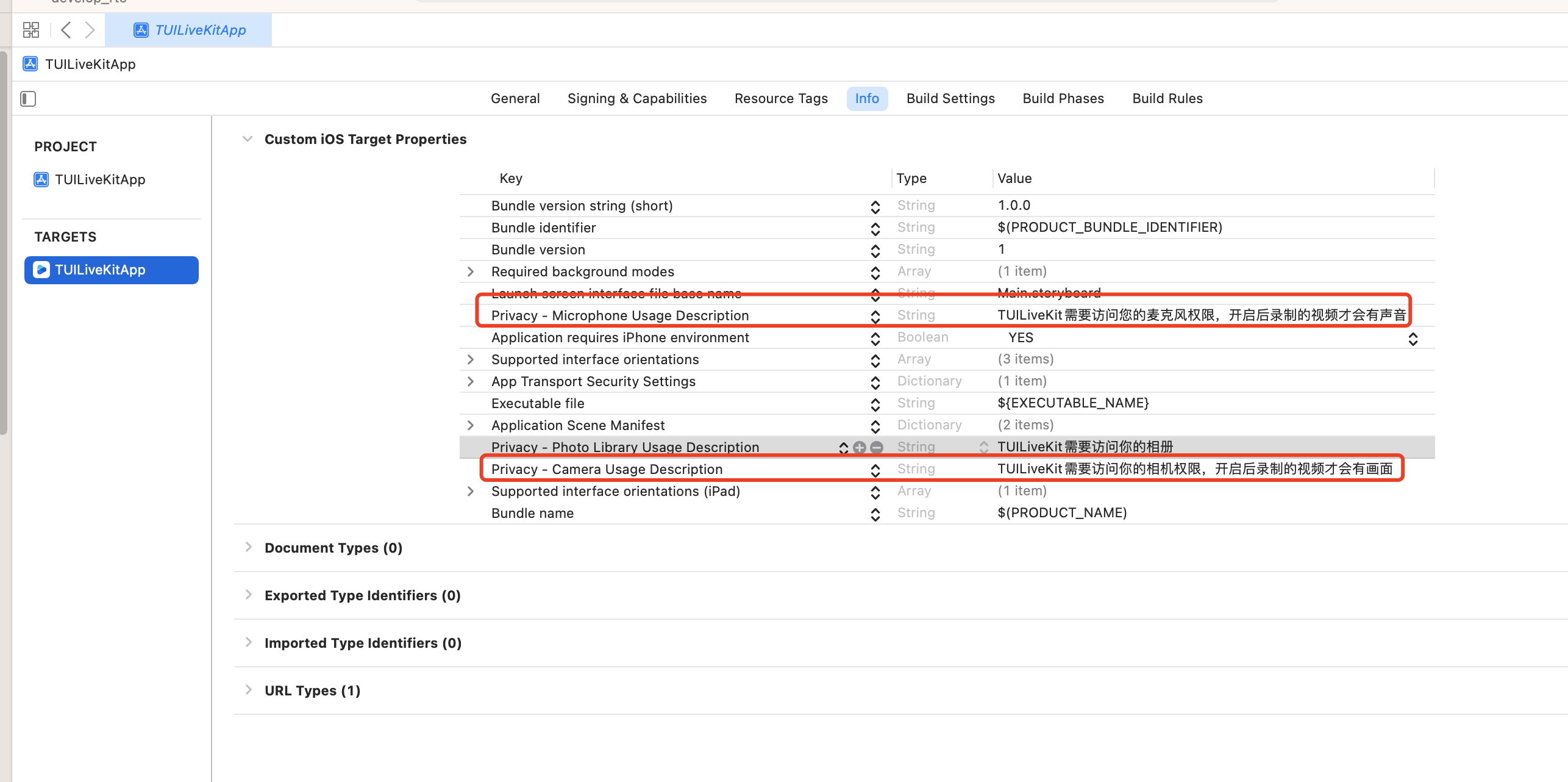Toggle the project and targets sidebar
This screenshot has height=782, width=1568.
point(28,99)
